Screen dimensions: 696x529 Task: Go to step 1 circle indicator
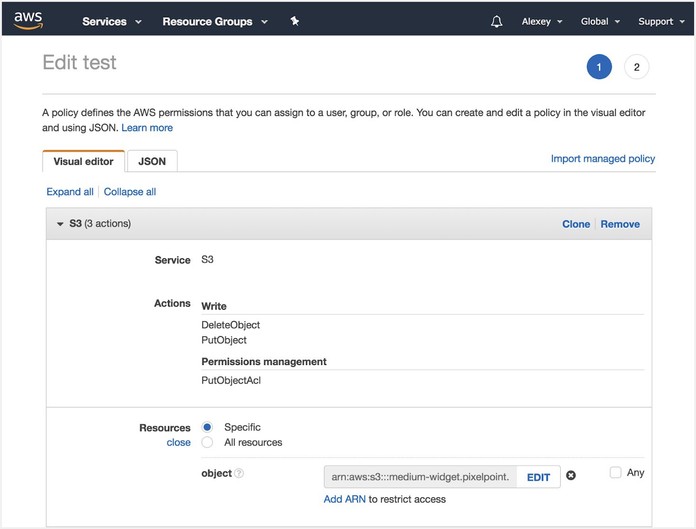pyautogui.click(x=598, y=68)
